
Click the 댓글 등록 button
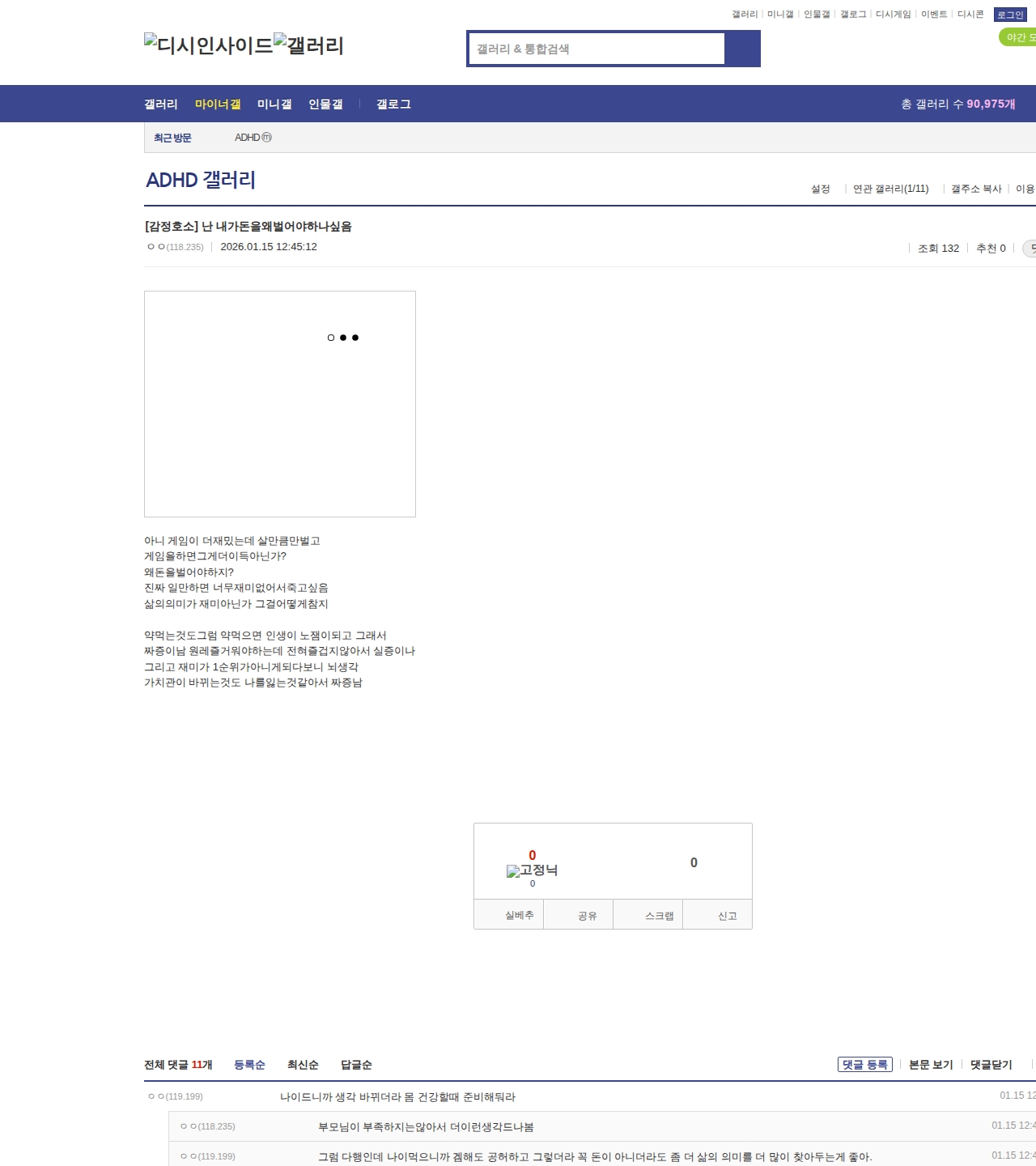coord(865,1065)
